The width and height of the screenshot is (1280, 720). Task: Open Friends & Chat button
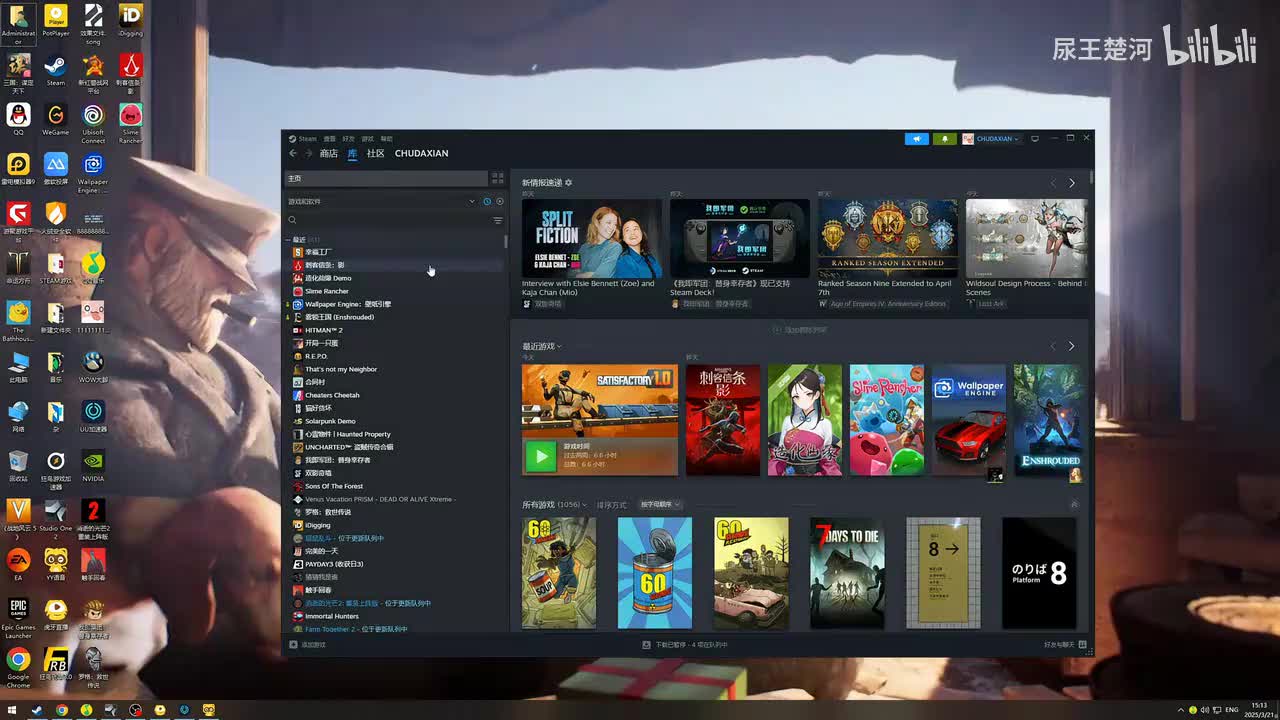[x=1065, y=645]
